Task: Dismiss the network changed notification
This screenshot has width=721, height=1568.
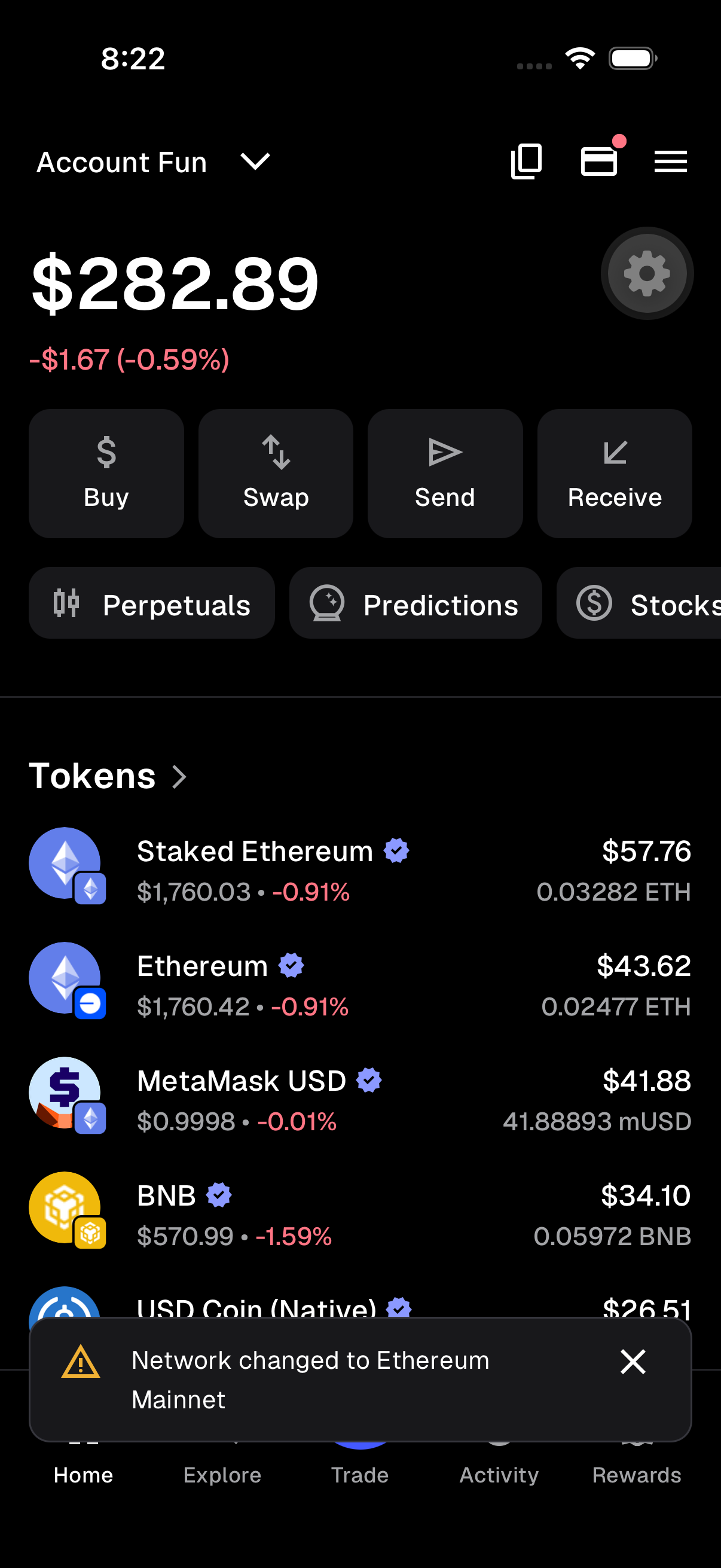Action: click(633, 1362)
